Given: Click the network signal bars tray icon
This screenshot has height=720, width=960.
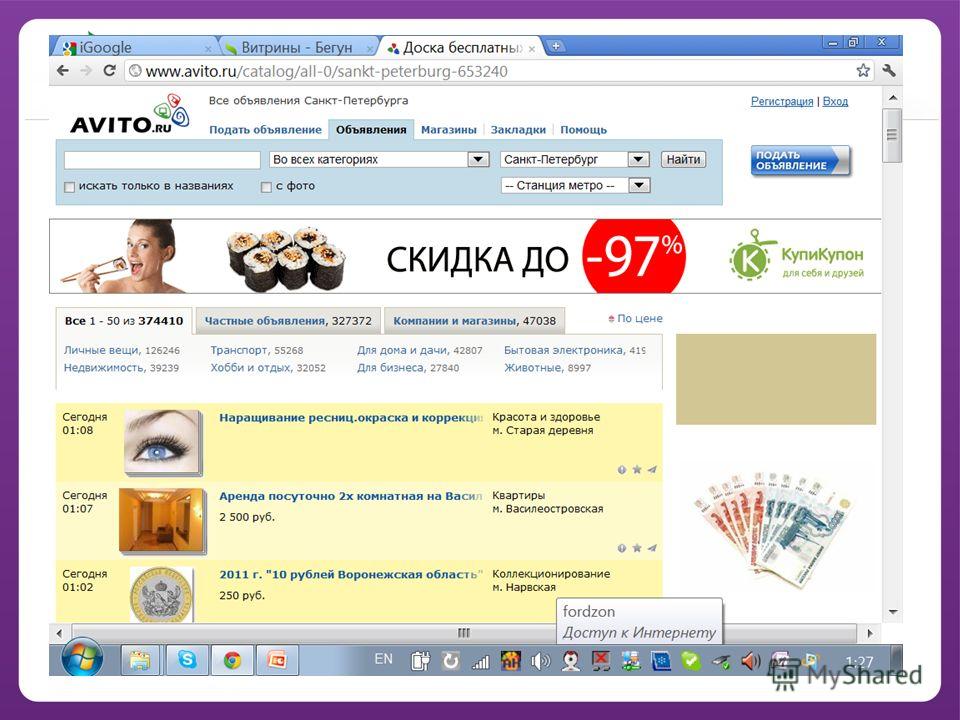Looking at the screenshot, I should [x=481, y=661].
